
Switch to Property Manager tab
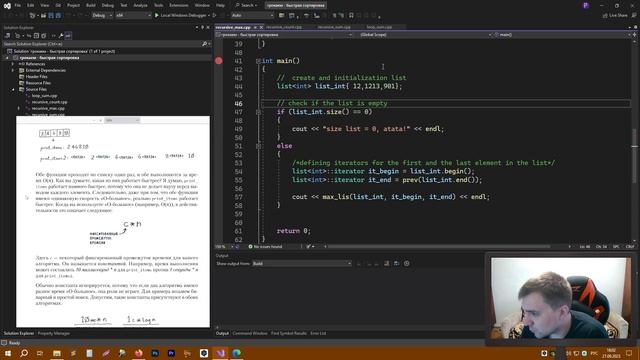(53, 333)
